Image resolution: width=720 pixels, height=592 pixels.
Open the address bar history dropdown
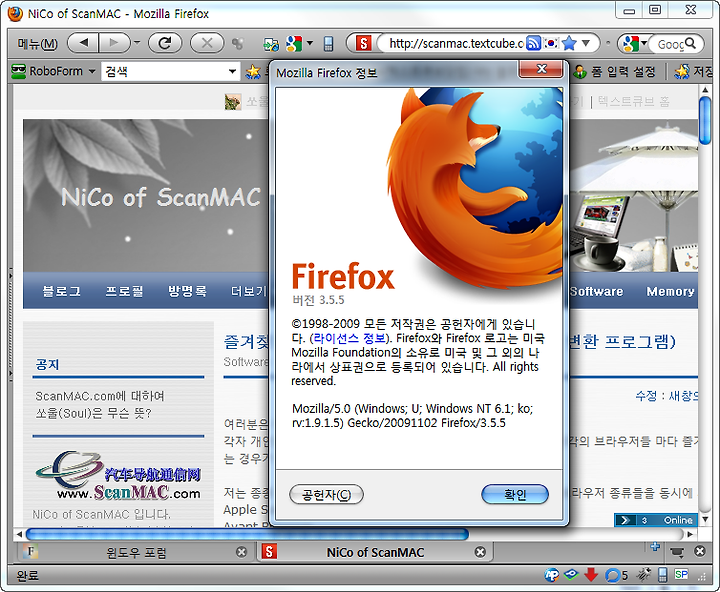(586, 43)
